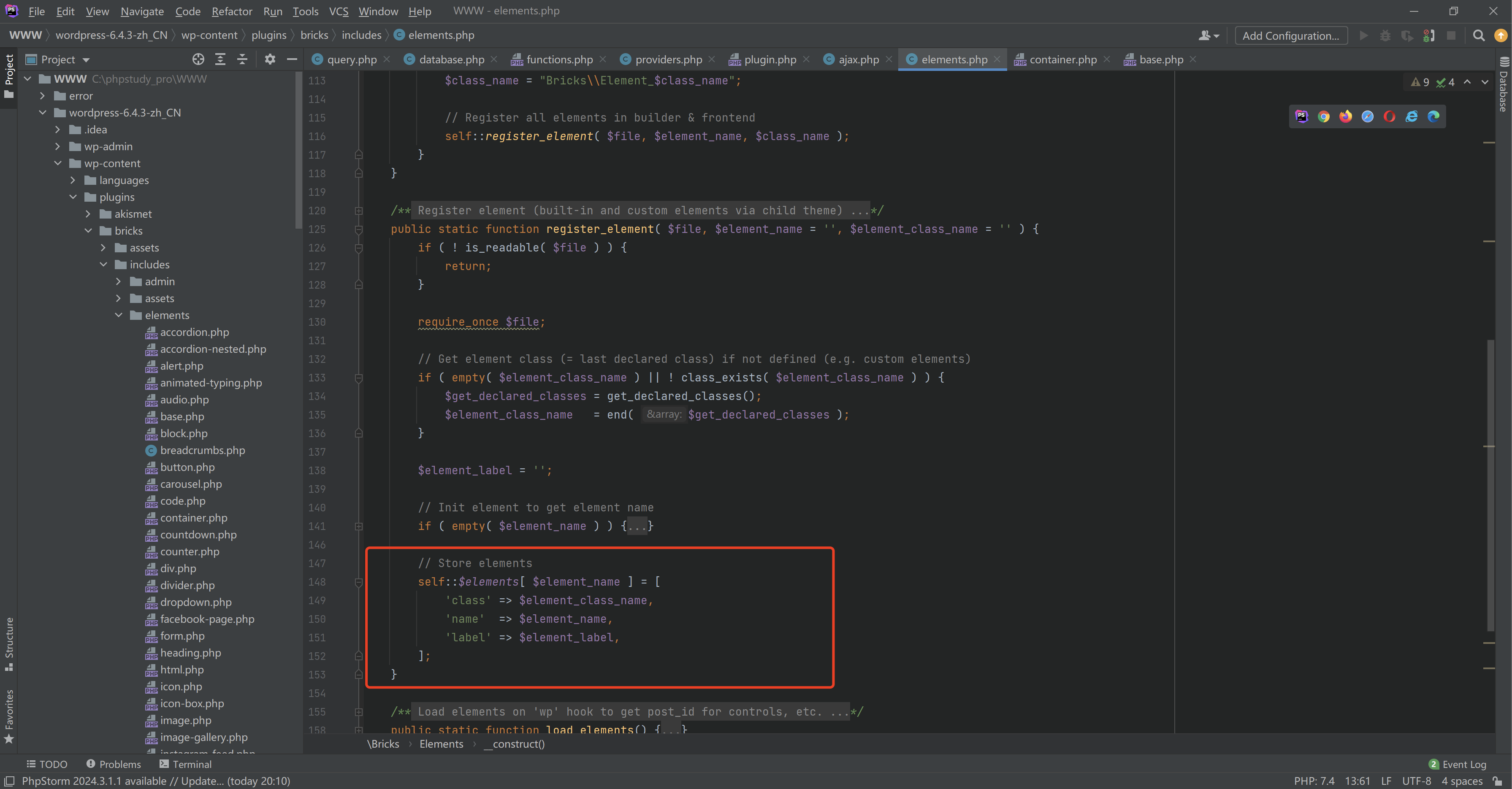1512x789 pixels.
Task: Open in PhpStorm built-in preview browser icon
Action: [x=1301, y=116]
